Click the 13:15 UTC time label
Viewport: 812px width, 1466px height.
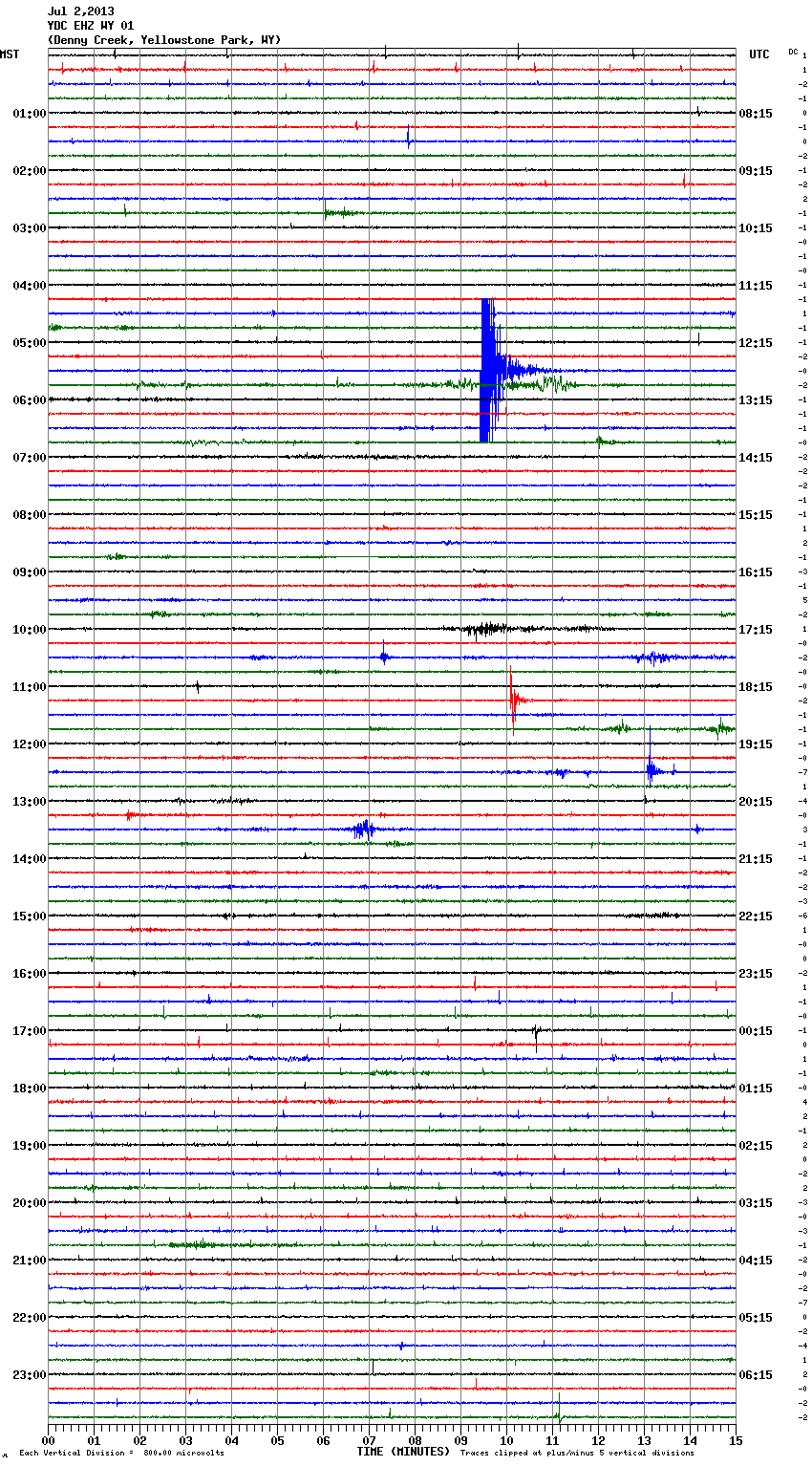[756, 400]
